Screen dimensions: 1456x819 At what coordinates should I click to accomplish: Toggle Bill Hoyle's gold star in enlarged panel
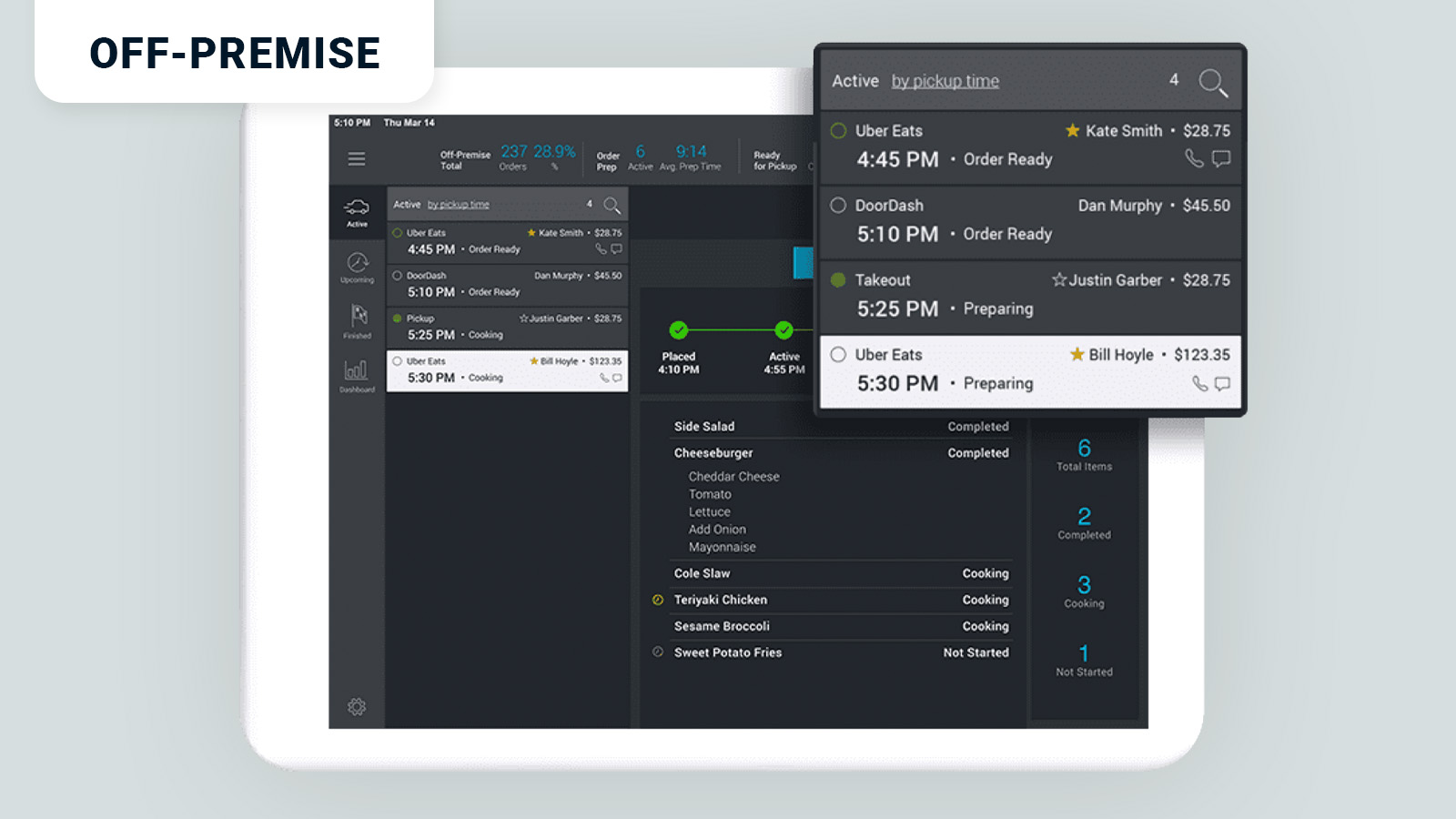pyautogui.click(x=1077, y=354)
